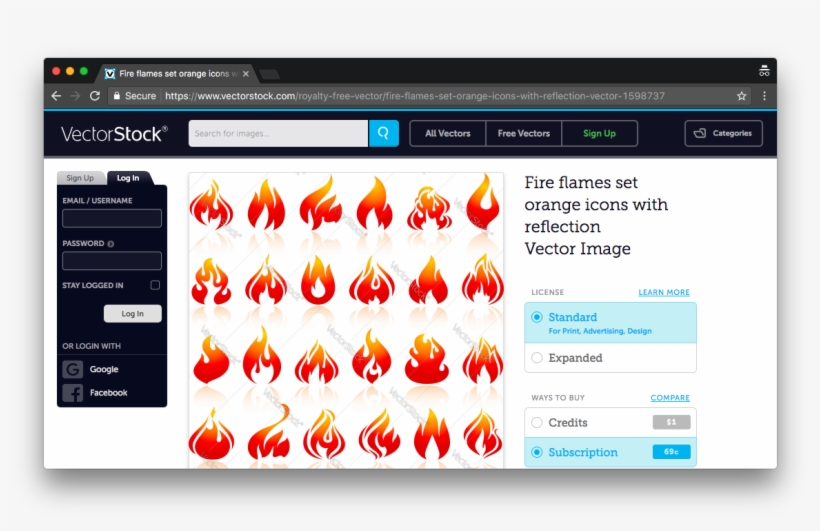Choose the Subscription radio button
Viewport: 820px width, 531px height.
pos(537,452)
